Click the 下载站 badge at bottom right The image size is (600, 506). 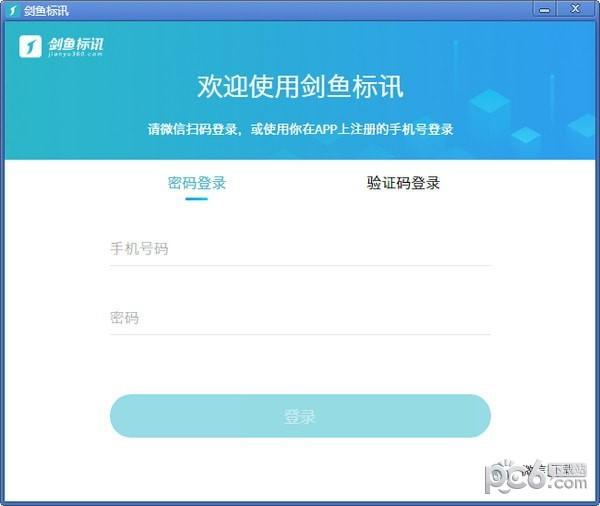567,469
